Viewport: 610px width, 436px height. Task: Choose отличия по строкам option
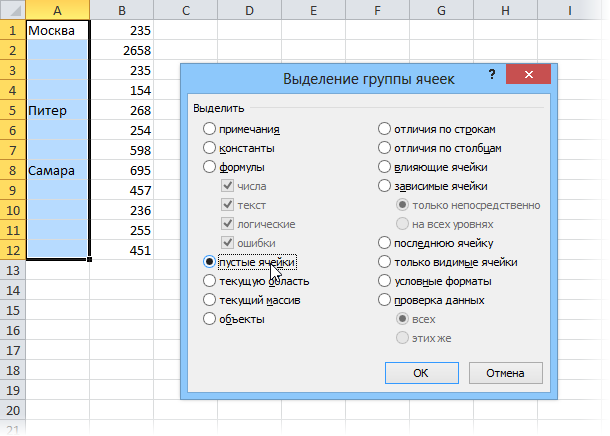click(x=385, y=129)
